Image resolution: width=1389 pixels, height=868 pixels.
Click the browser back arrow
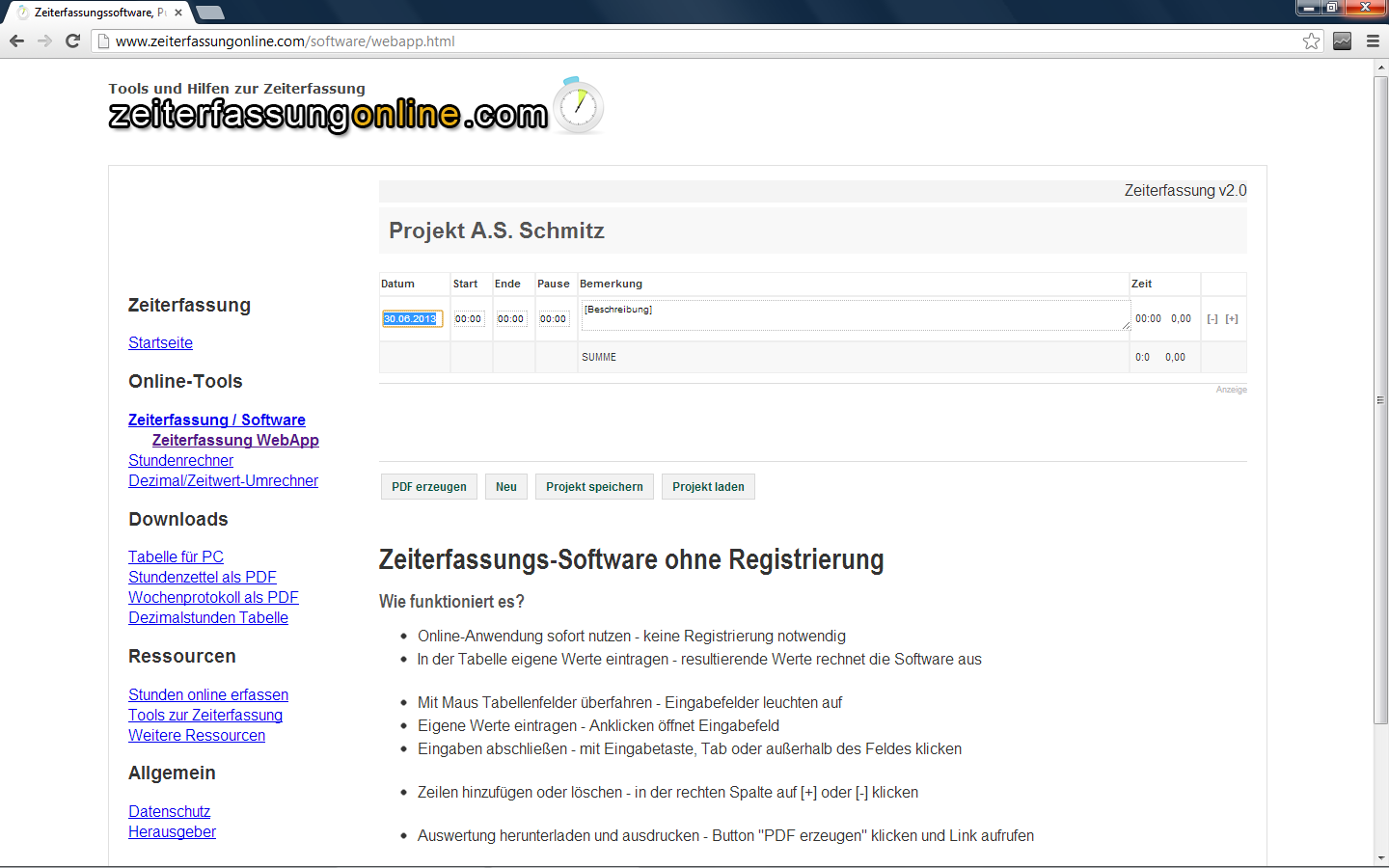pyautogui.click(x=16, y=41)
